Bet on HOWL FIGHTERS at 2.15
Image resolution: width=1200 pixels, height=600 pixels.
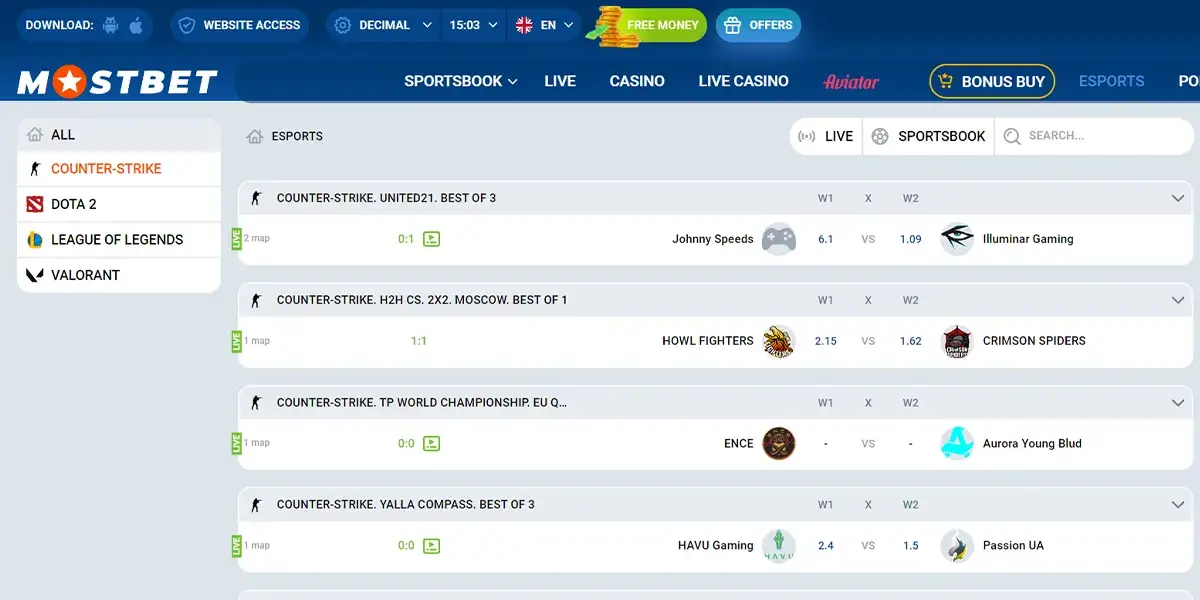[x=826, y=341]
